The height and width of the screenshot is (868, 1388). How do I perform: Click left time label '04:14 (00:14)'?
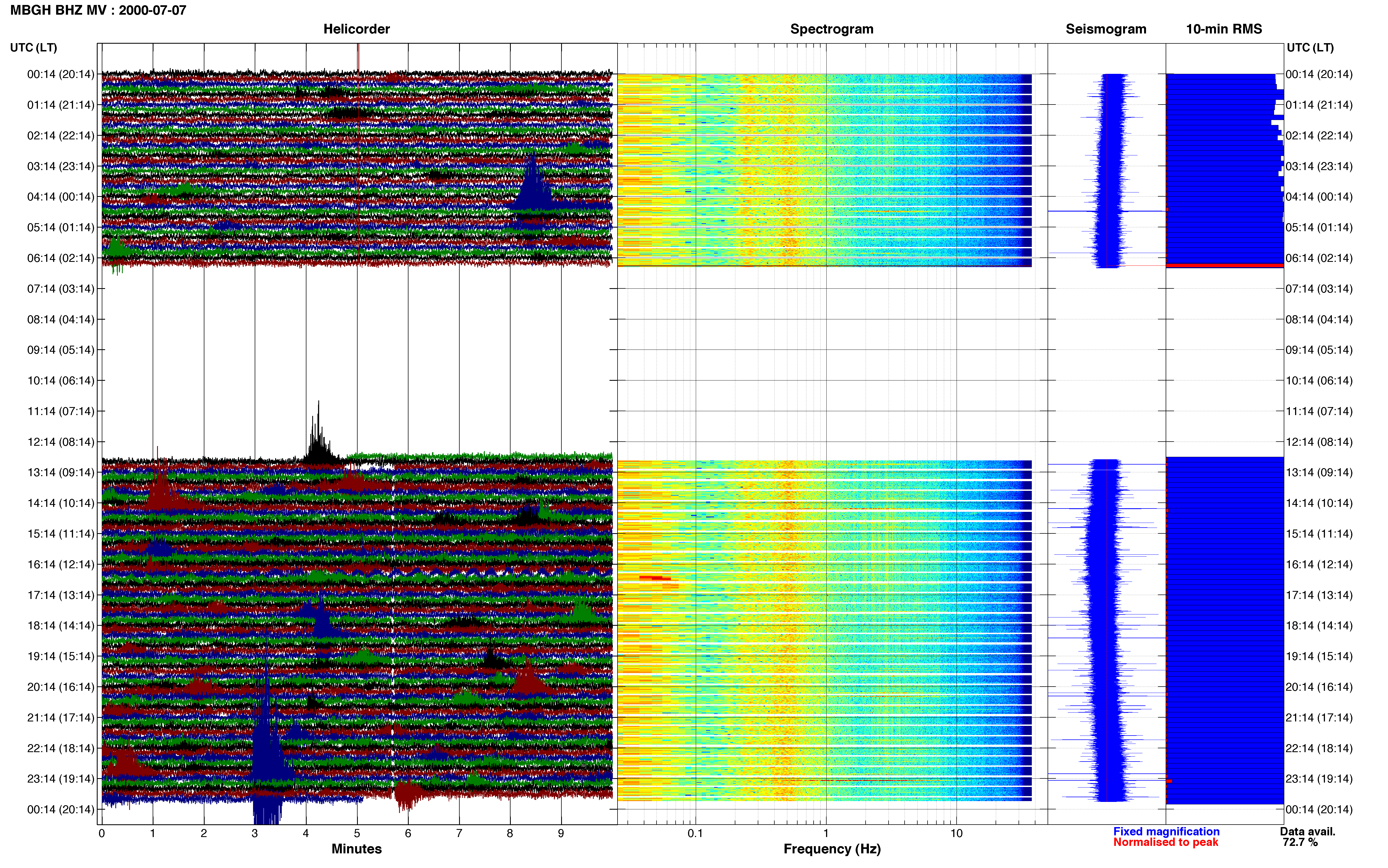point(61,197)
